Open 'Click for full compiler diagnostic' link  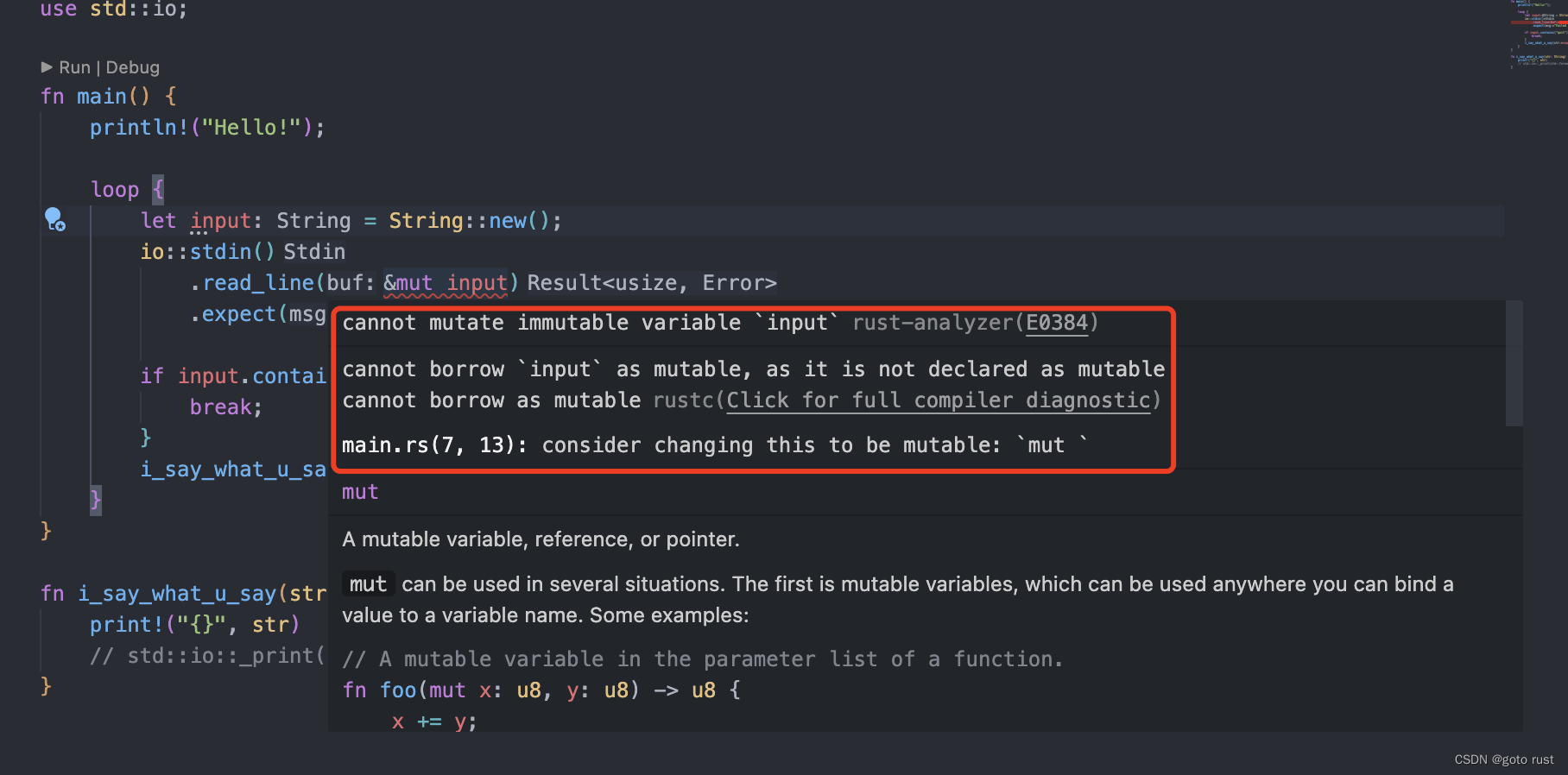939,400
